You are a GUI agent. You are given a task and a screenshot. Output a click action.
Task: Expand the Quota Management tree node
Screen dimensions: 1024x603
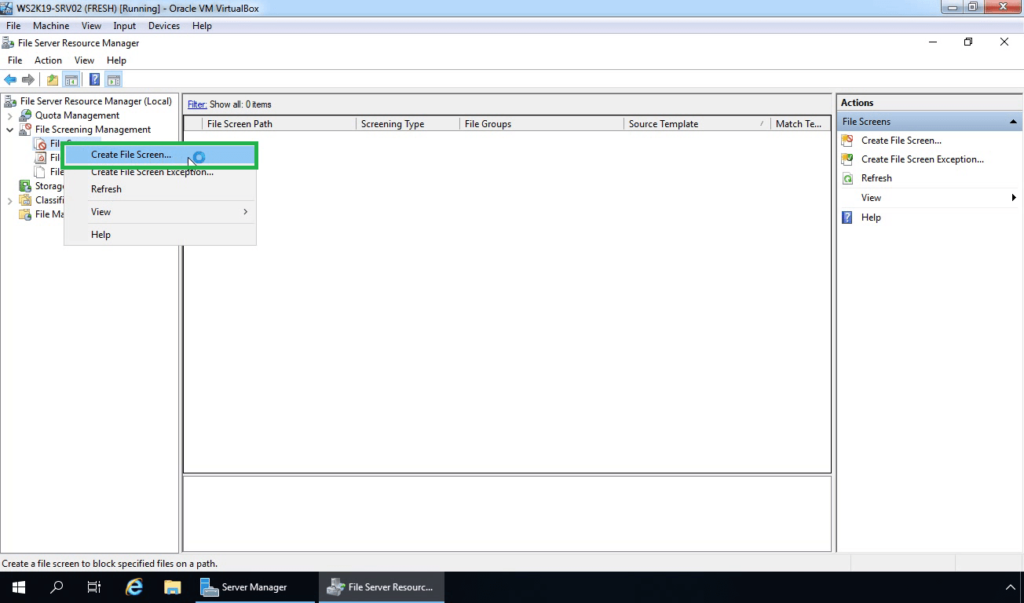pos(10,116)
